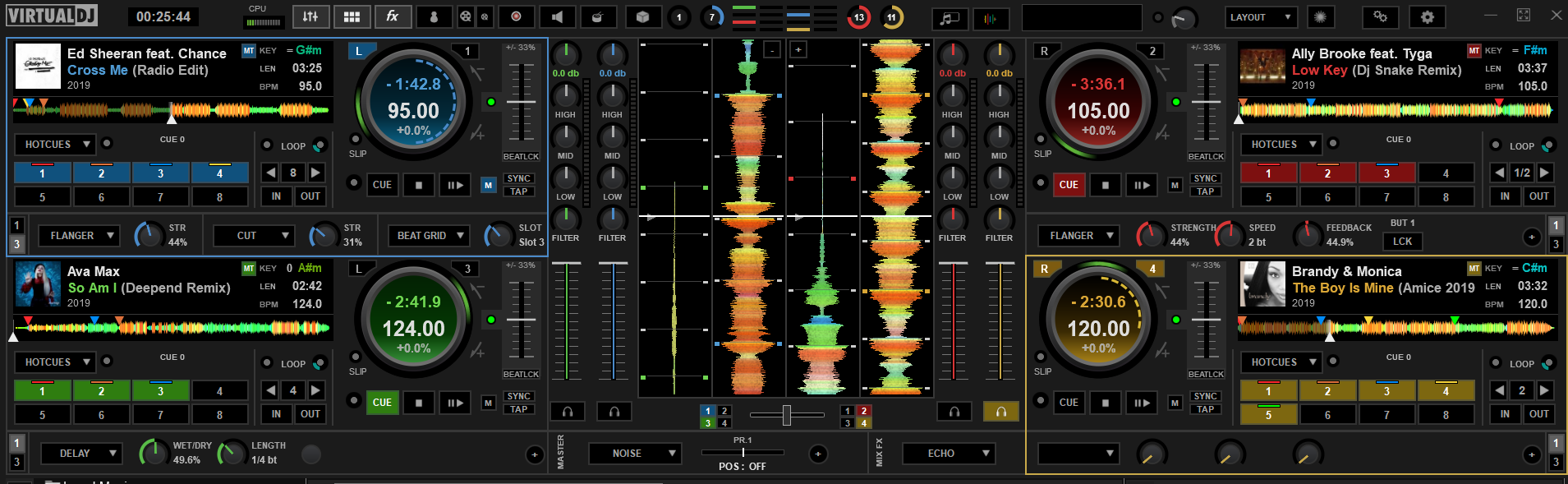The height and width of the screenshot is (484, 1568).
Task: Set loop OUT point on Ally Brooke deck
Action: [x=1538, y=196]
